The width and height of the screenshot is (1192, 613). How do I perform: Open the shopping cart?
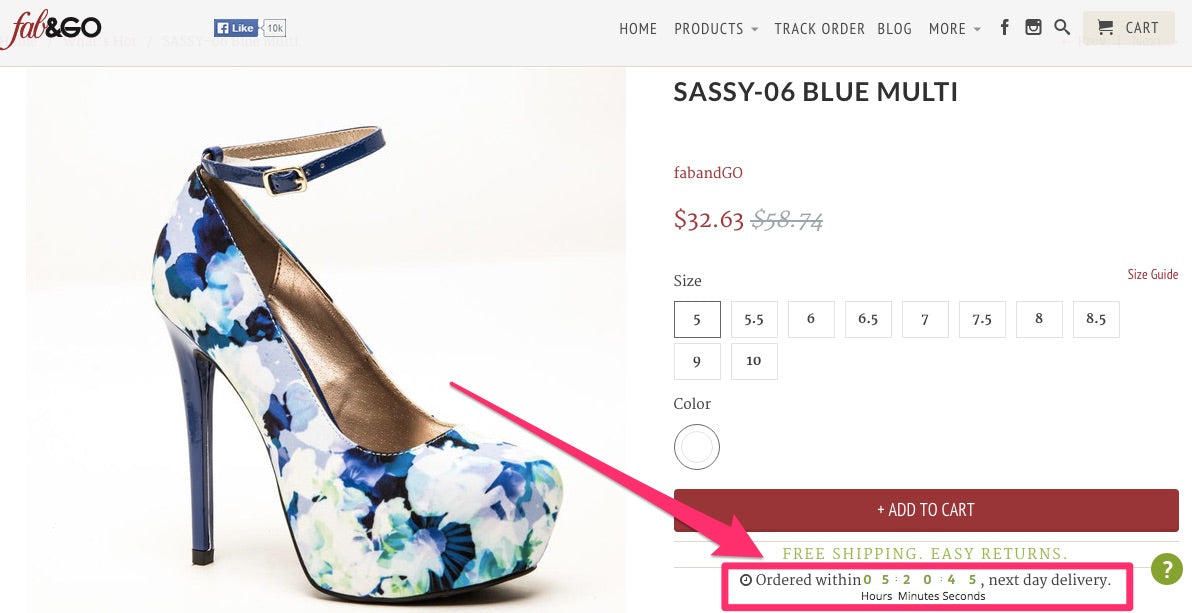(x=1128, y=28)
